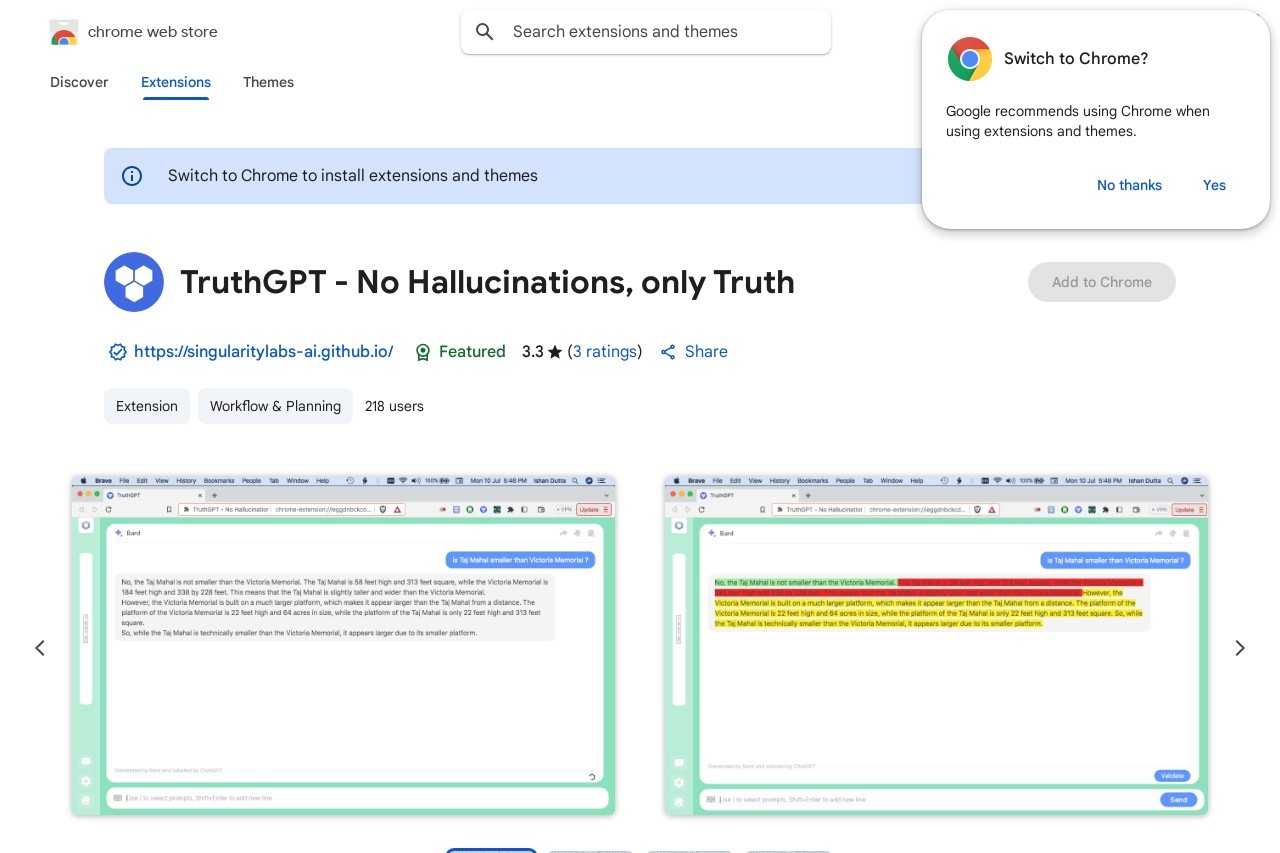
Task: Click the chrome web store title text
Action: coord(152,32)
